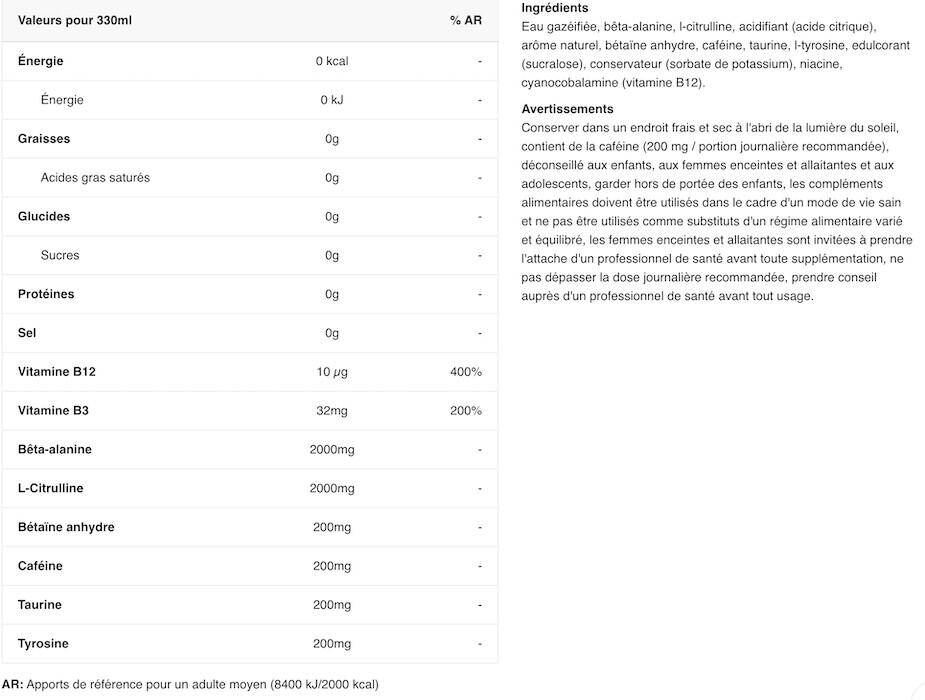Click the Tyrosine 200mg value

(332, 643)
